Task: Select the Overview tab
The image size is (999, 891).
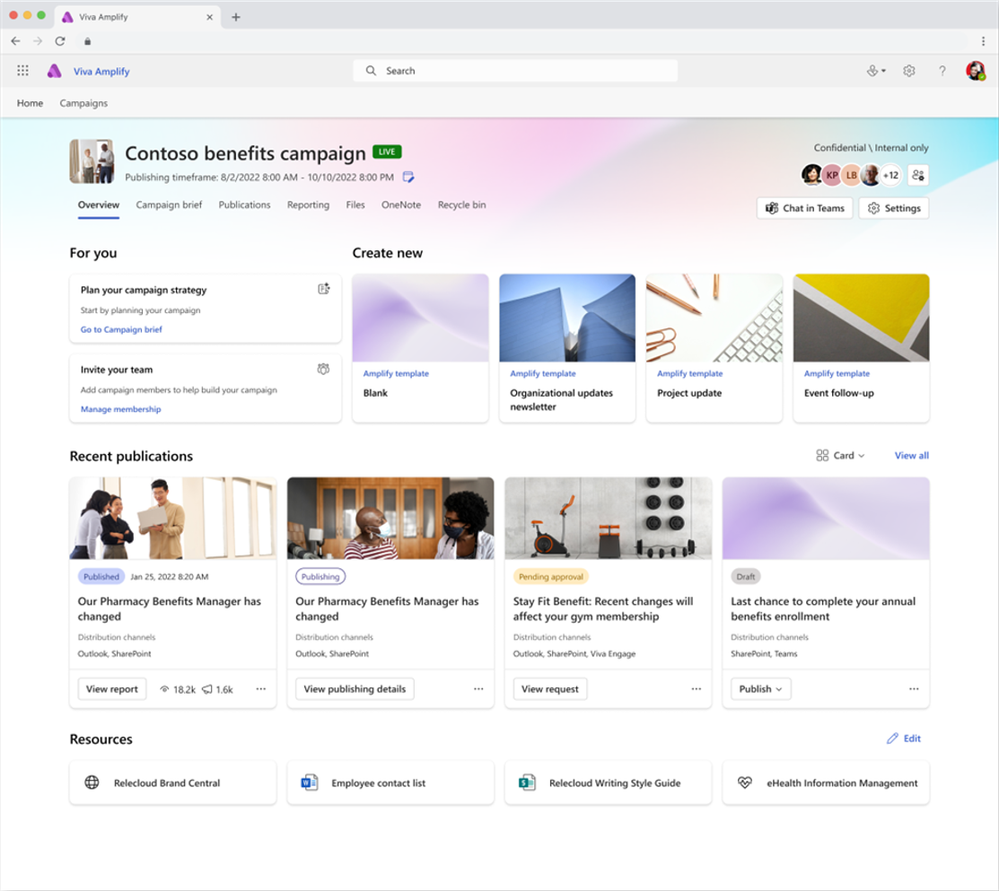Action: tap(99, 205)
